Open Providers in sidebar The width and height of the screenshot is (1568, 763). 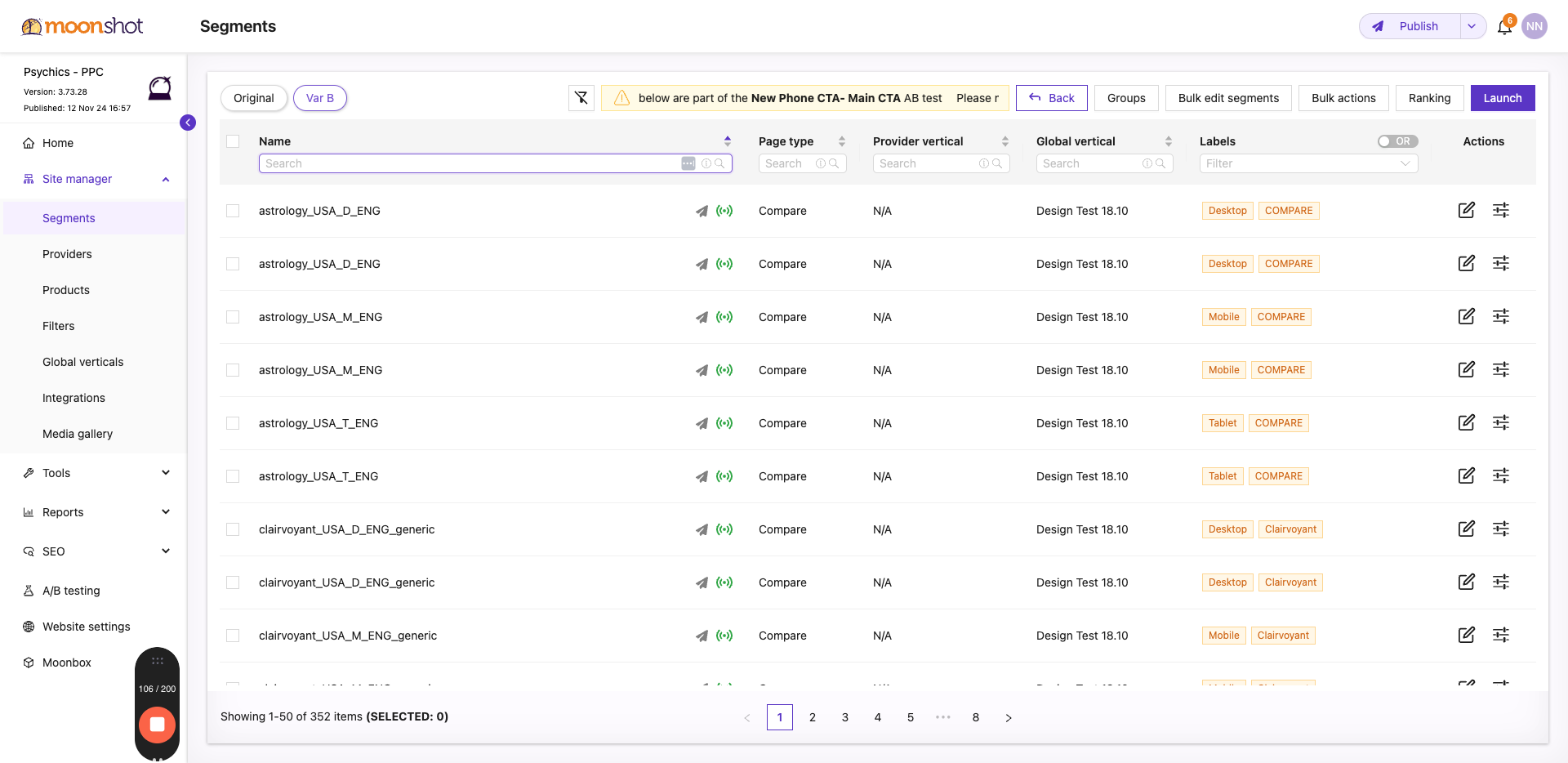[67, 254]
